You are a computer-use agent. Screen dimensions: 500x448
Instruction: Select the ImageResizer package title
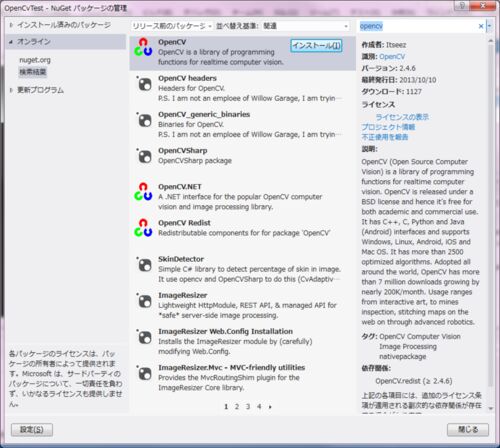182,295
